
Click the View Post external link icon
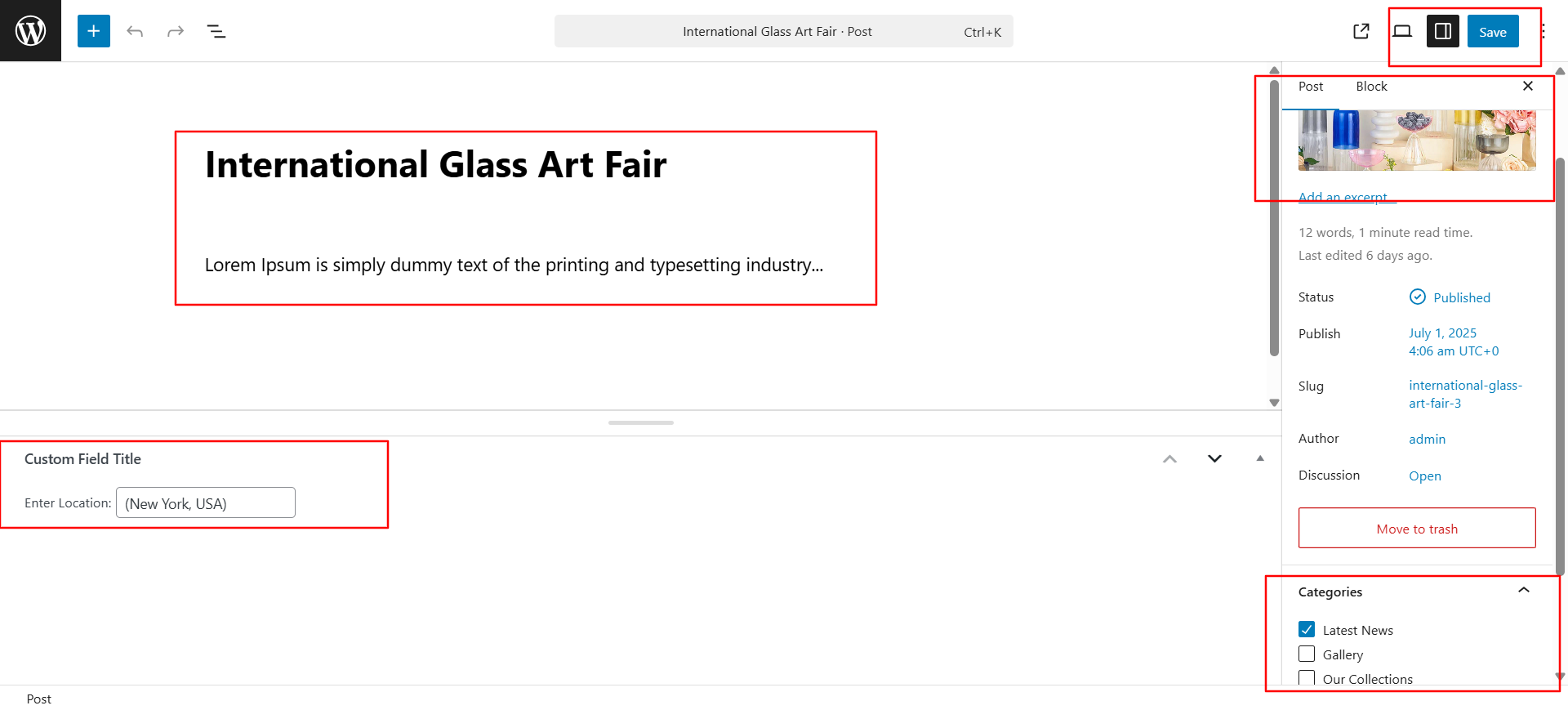1361,31
